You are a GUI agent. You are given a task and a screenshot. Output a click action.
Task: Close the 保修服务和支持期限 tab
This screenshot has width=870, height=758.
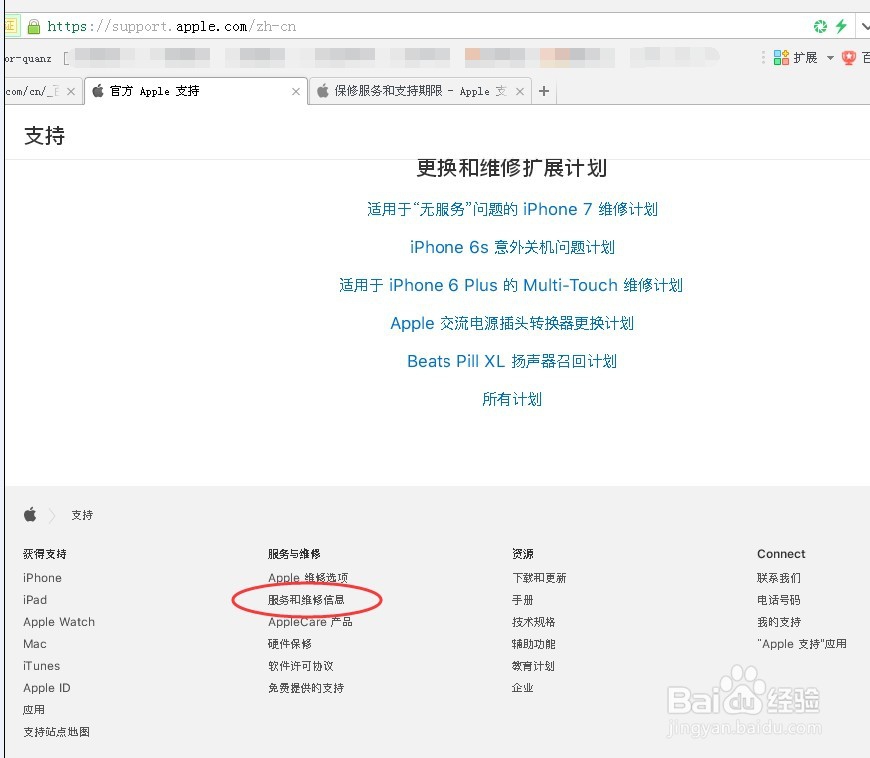coord(519,92)
